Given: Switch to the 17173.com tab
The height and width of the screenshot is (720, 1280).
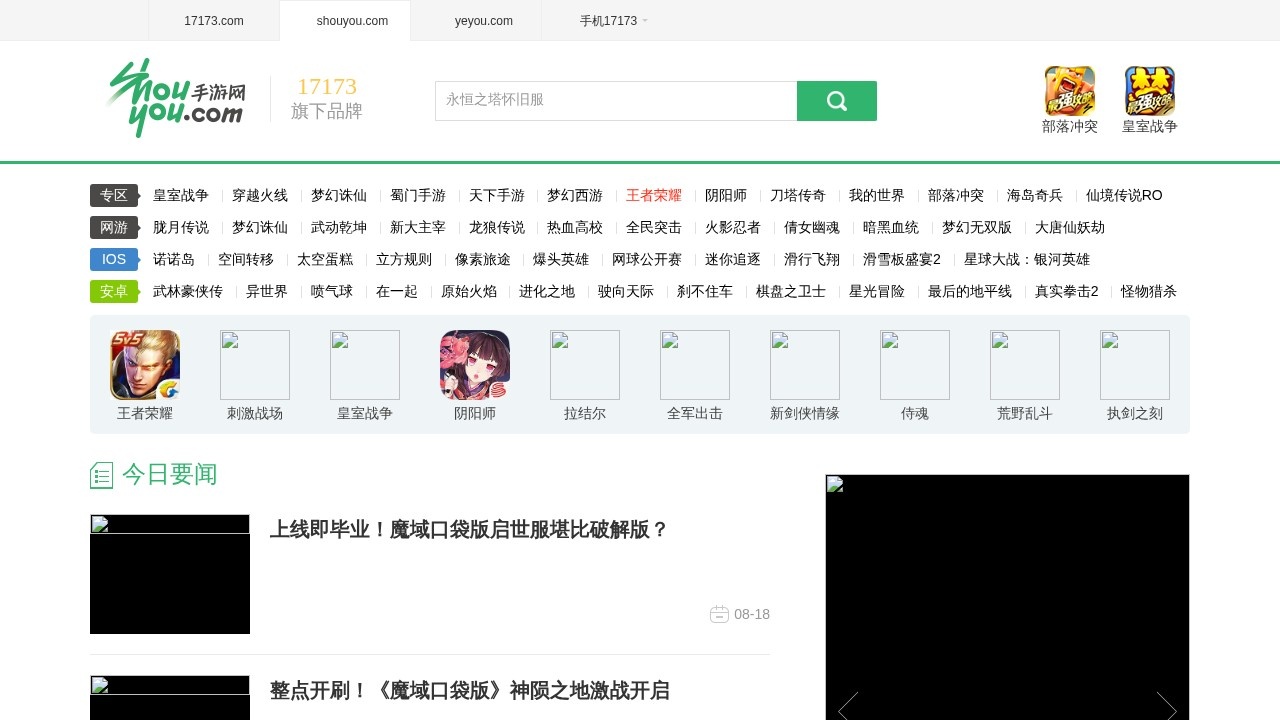Looking at the screenshot, I should point(214,21).
